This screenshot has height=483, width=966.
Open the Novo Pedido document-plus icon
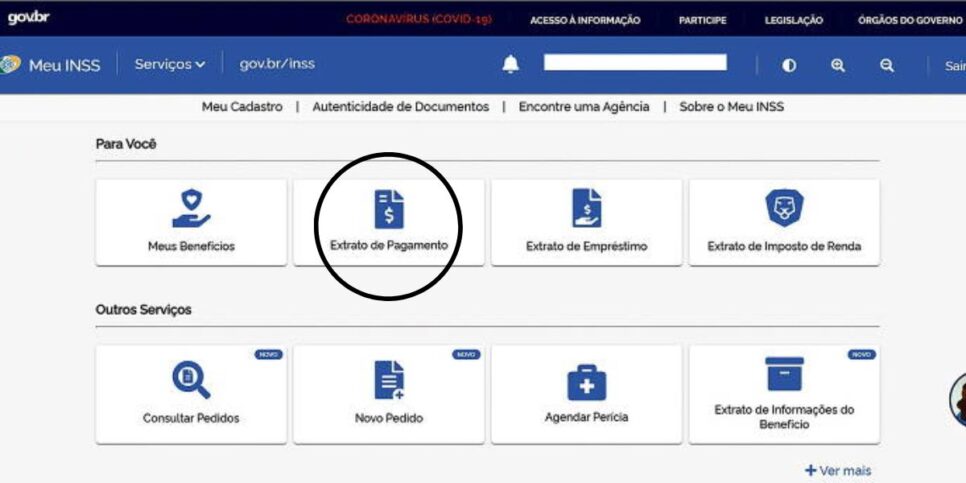pos(389,380)
